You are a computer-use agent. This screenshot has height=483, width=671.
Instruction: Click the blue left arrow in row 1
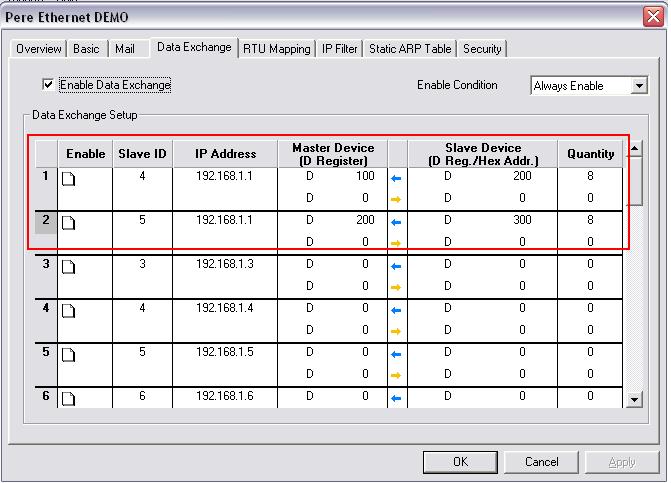pyautogui.click(x=396, y=178)
